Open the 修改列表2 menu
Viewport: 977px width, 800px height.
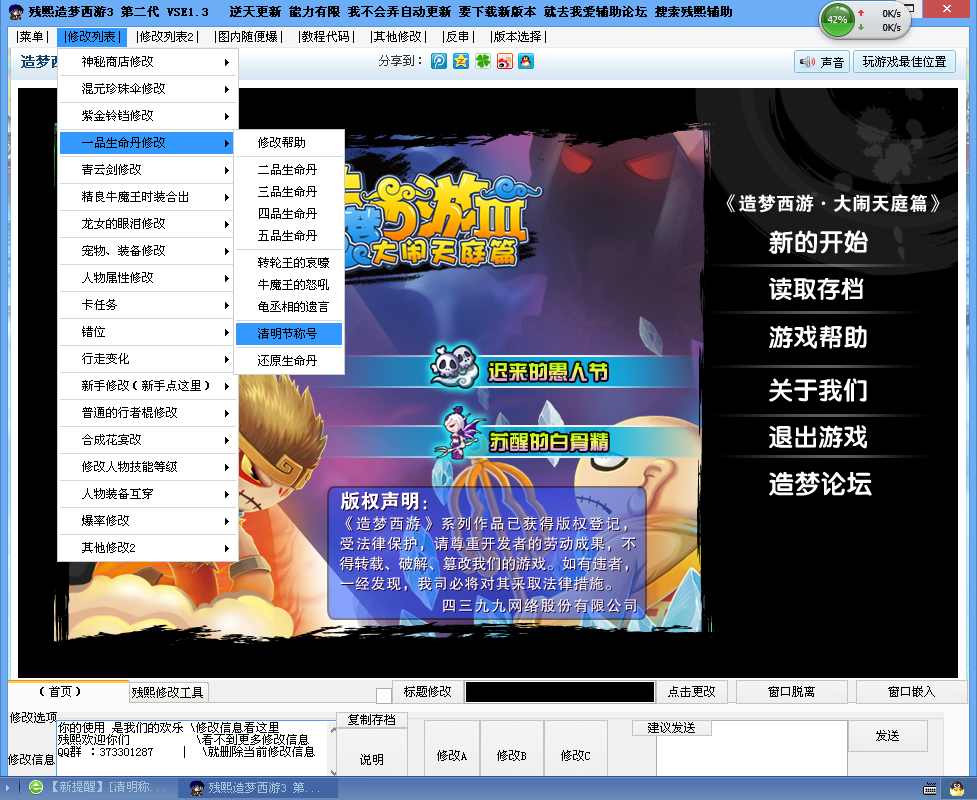click(x=168, y=37)
